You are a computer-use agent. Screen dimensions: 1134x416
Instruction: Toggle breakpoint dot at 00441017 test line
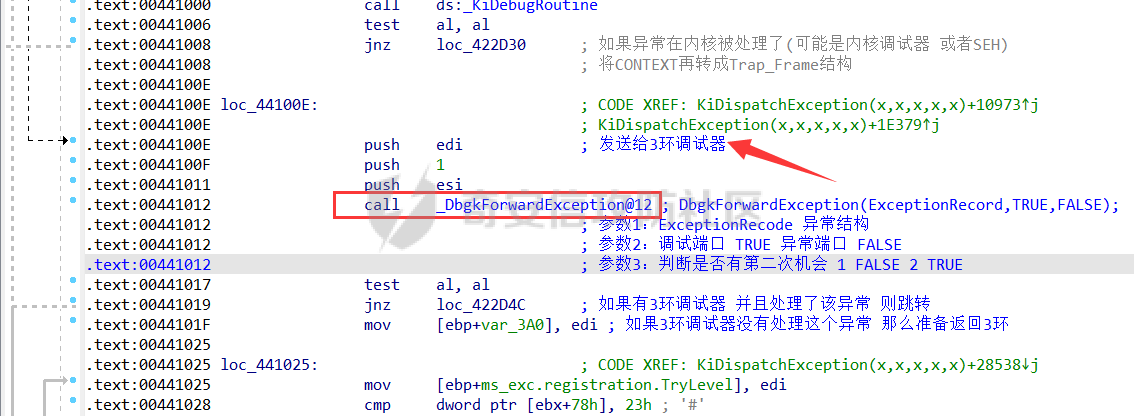(73, 280)
